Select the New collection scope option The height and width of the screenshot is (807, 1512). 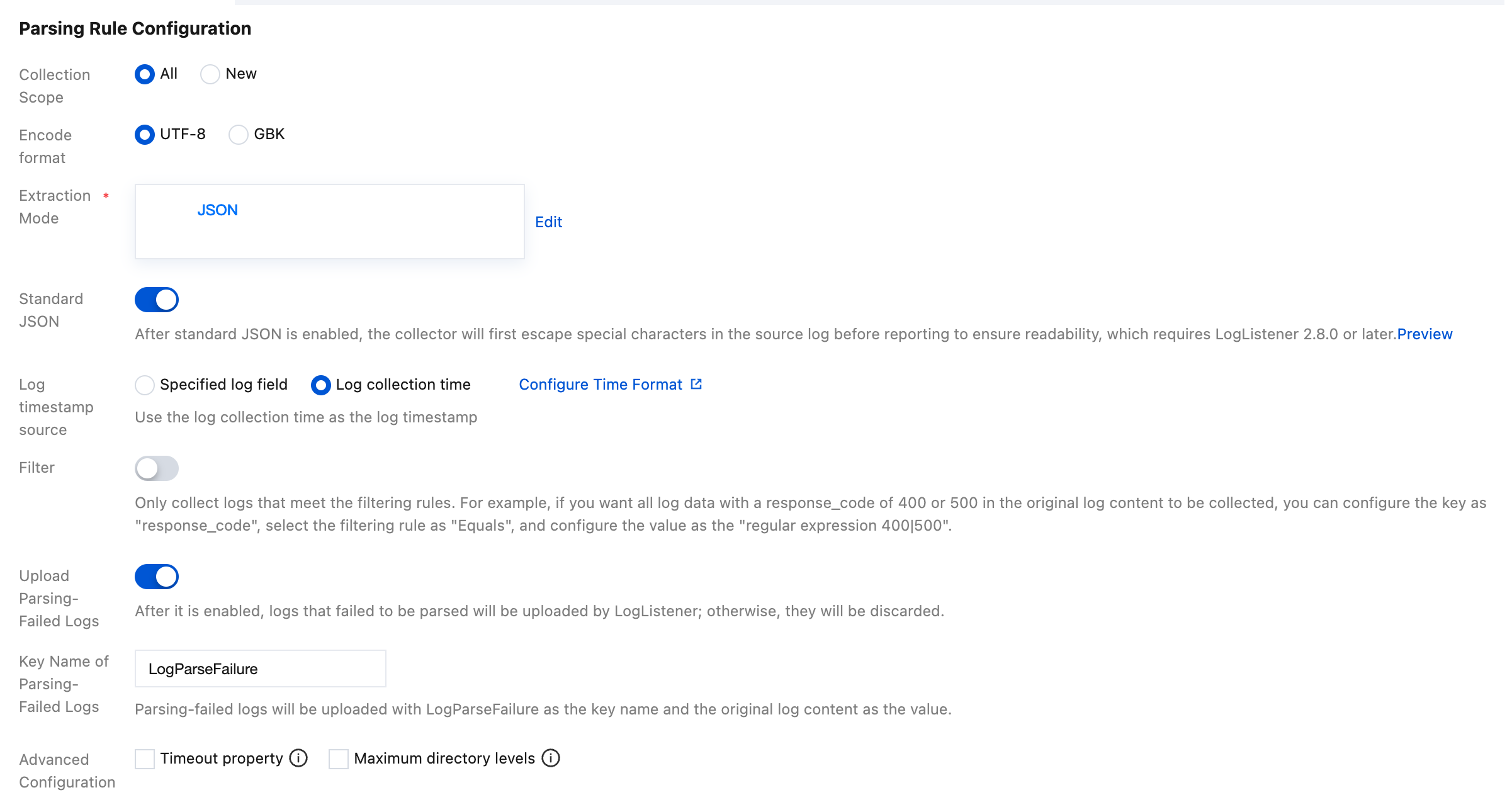coord(210,74)
